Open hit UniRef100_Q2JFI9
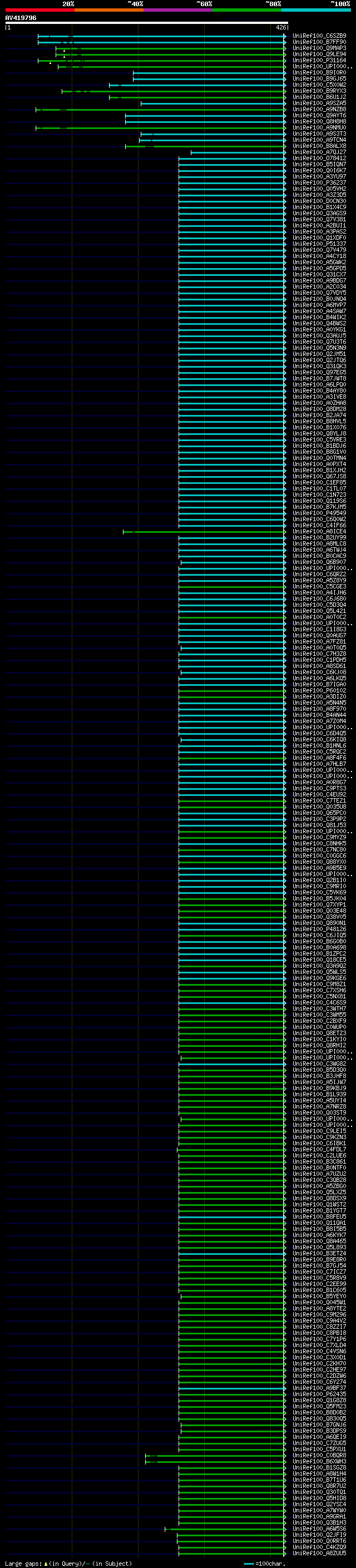This screenshot has width=356, height=1568. point(319,1535)
